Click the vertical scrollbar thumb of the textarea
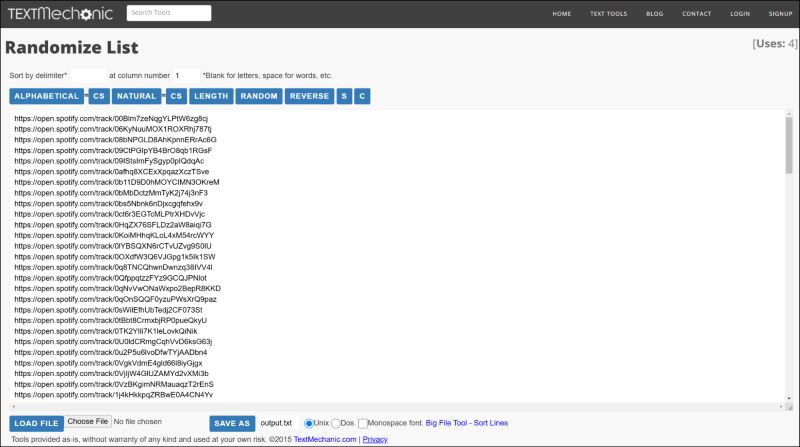The width and height of the screenshot is (800, 447). [x=789, y=145]
